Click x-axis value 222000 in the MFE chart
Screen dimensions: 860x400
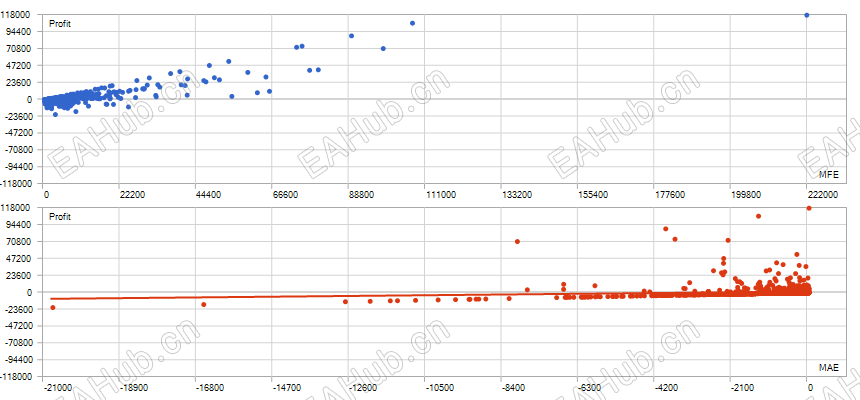coord(822,195)
